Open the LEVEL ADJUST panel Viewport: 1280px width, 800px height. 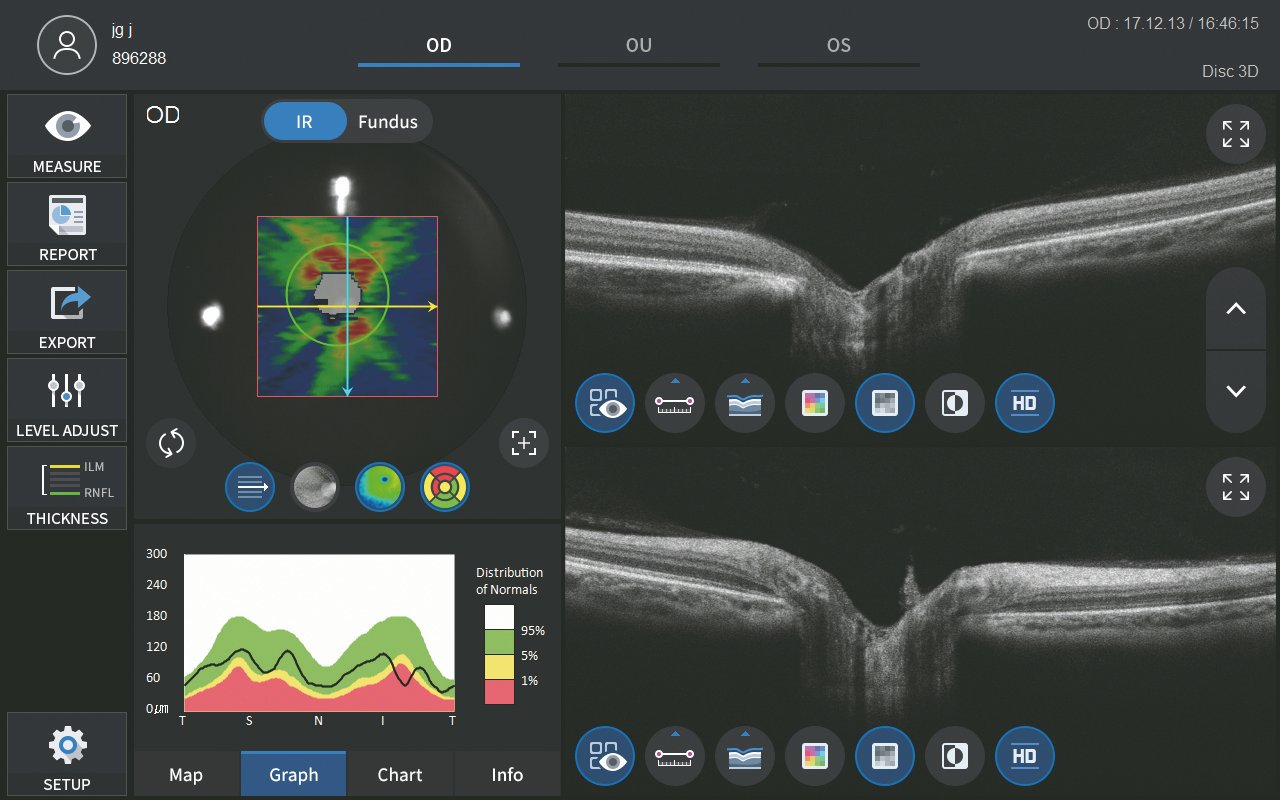point(67,401)
